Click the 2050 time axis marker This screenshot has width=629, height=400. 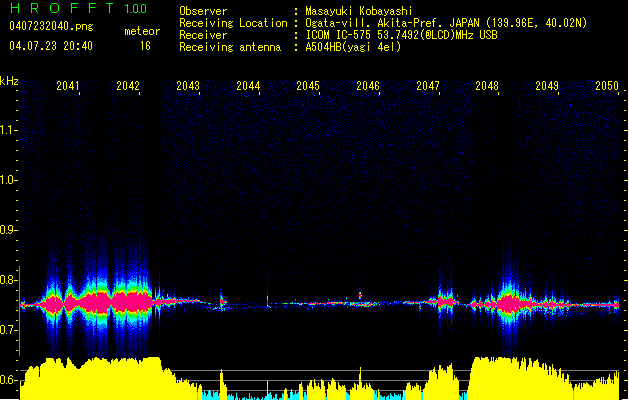pyautogui.click(x=607, y=86)
